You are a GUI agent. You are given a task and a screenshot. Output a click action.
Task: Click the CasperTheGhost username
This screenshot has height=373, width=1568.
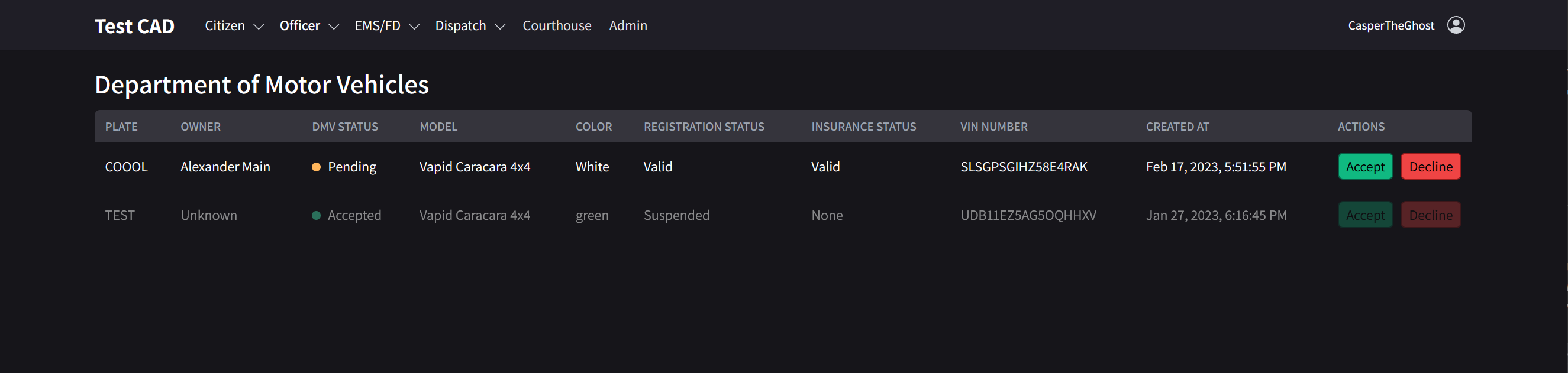(1390, 25)
